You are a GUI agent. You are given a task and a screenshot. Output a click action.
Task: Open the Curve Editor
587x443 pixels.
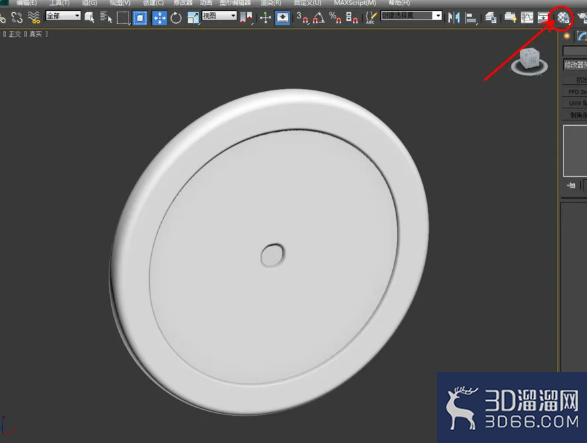[527, 18]
